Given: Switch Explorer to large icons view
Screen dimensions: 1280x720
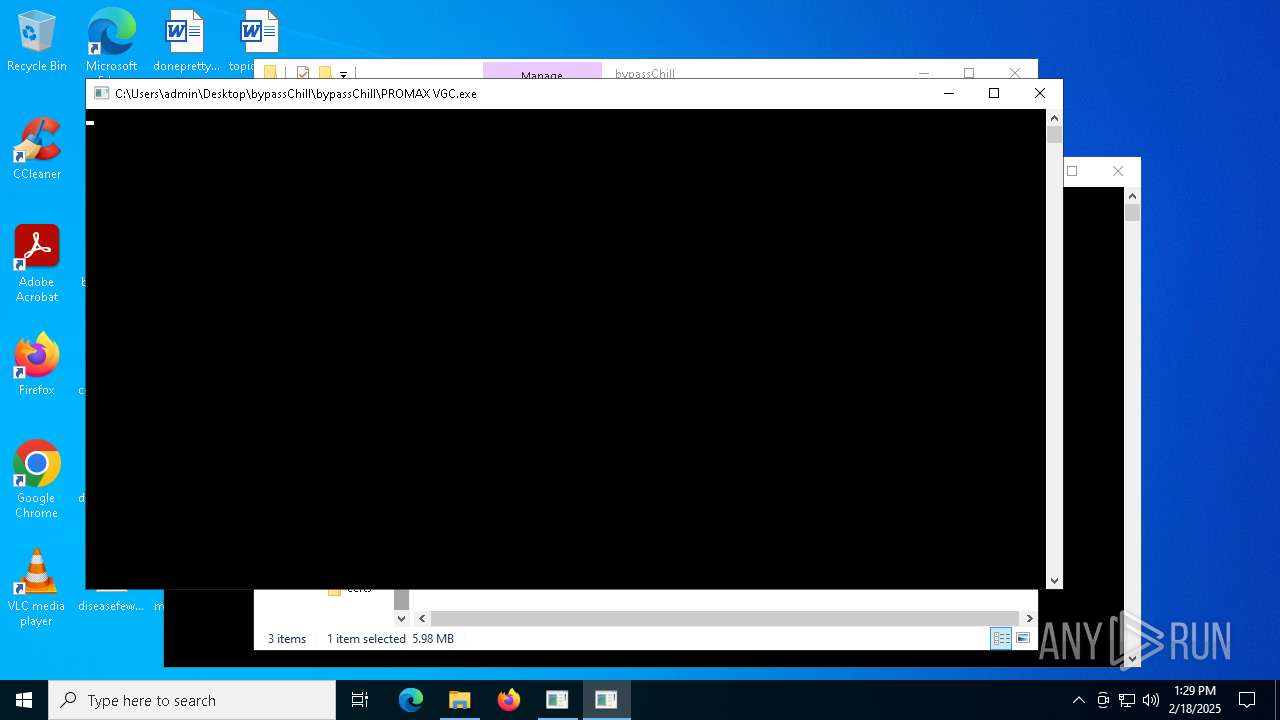Looking at the screenshot, I should pyautogui.click(x=1023, y=638).
